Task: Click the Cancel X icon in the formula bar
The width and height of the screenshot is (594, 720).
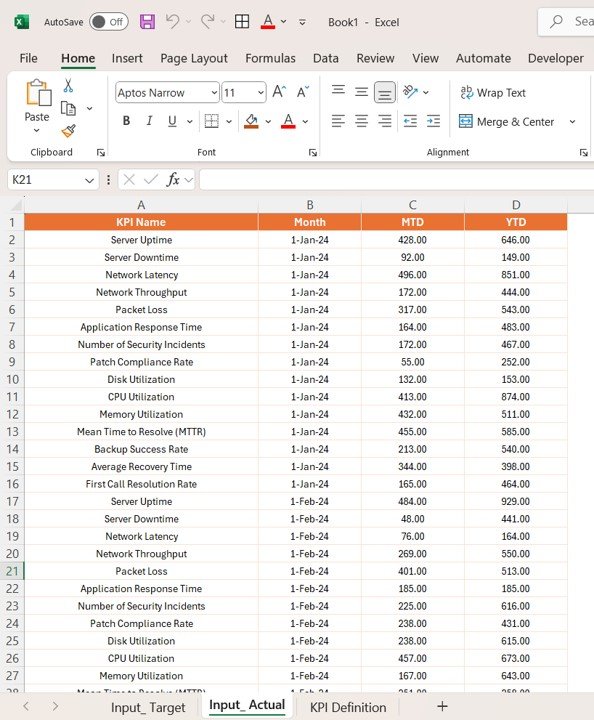Action: (129, 180)
